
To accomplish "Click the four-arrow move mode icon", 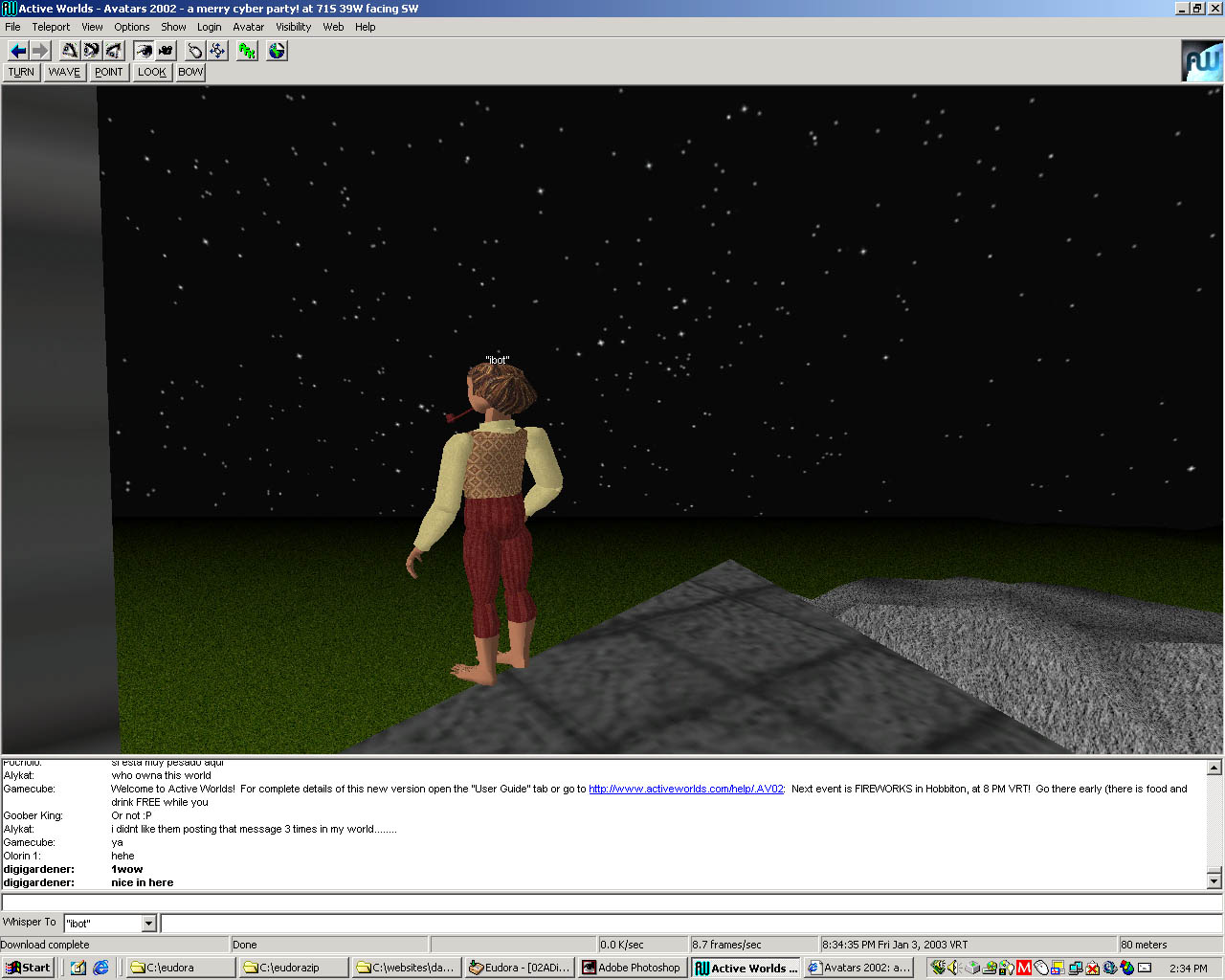I will point(217,51).
